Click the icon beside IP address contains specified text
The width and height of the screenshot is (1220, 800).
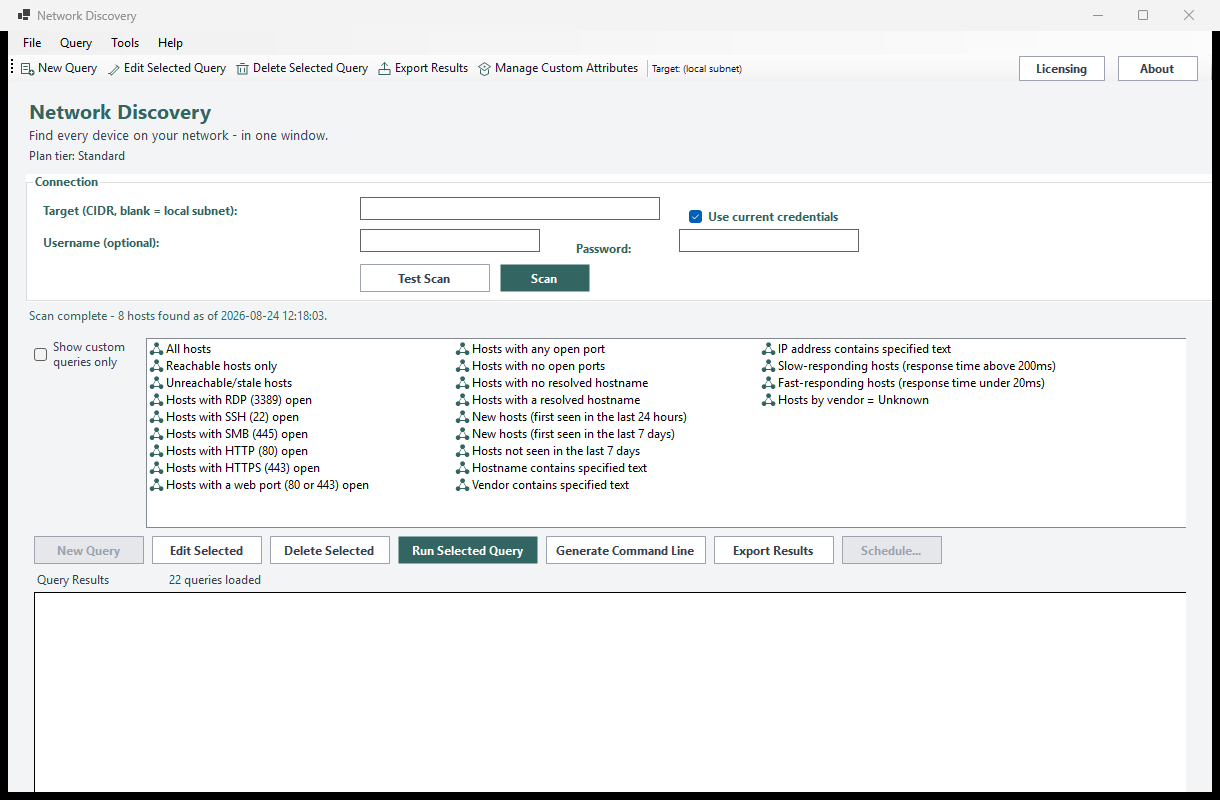point(769,349)
